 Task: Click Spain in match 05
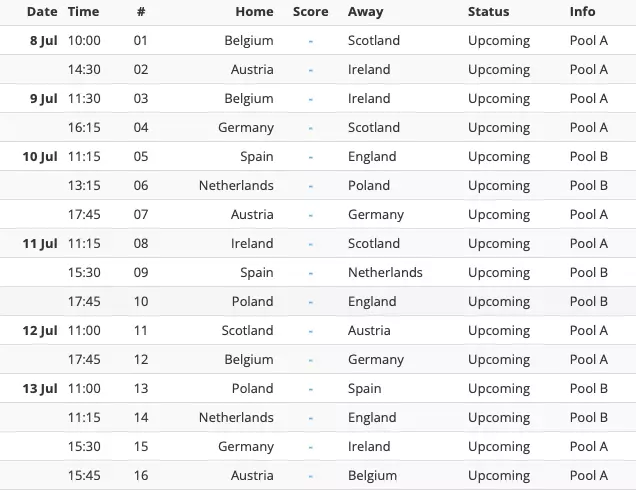pyautogui.click(x=257, y=157)
